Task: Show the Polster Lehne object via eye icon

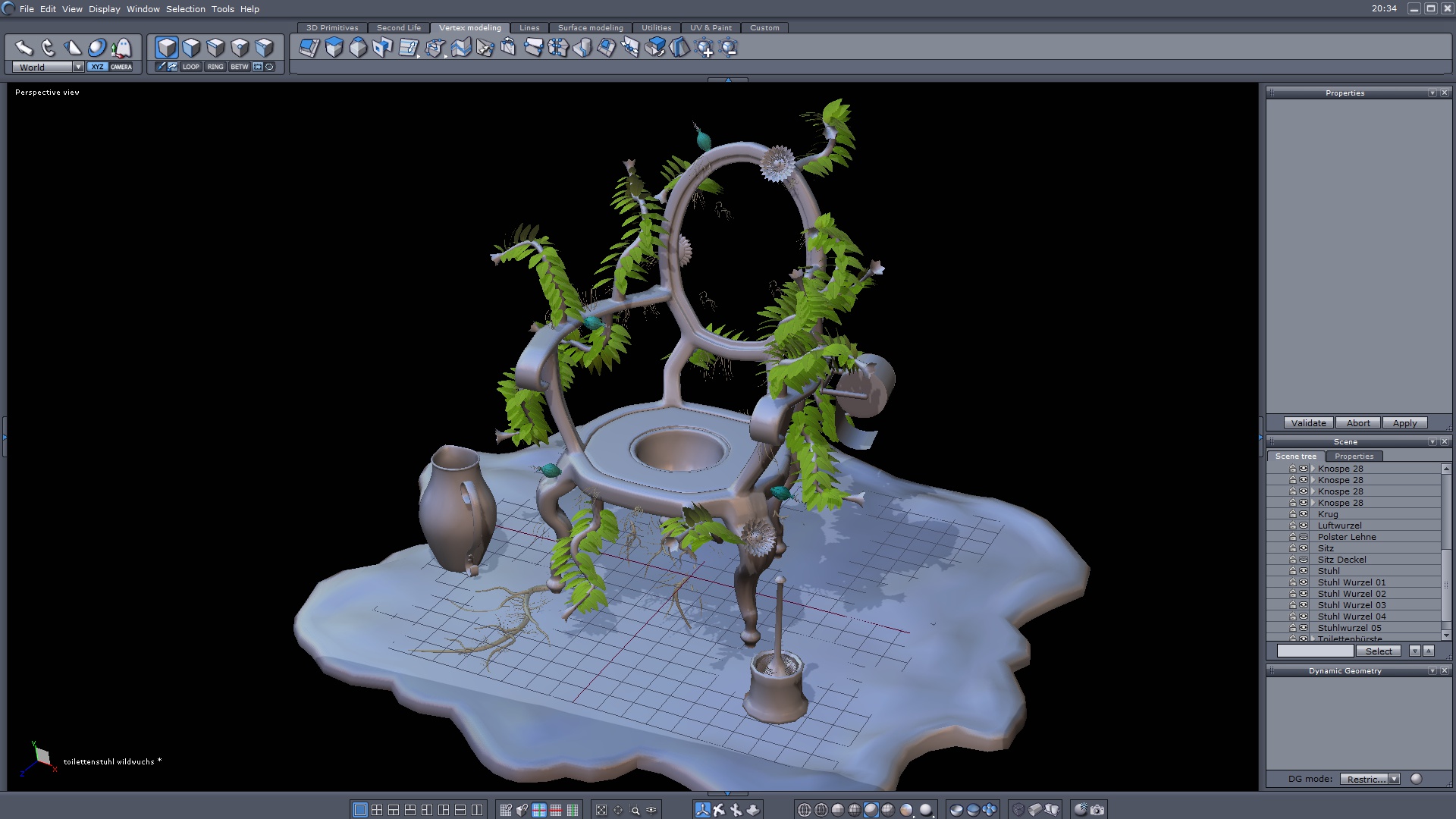Action: pyautogui.click(x=1304, y=537)
